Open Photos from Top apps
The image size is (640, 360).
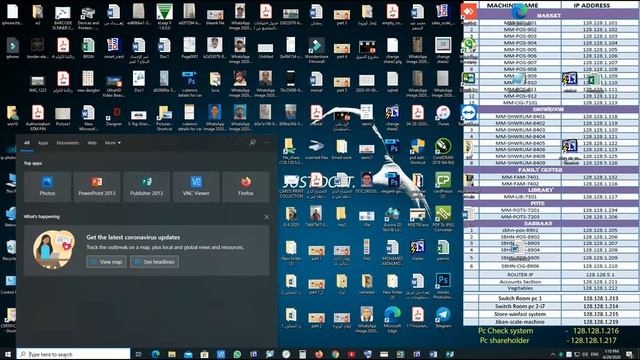pos(47,187)
